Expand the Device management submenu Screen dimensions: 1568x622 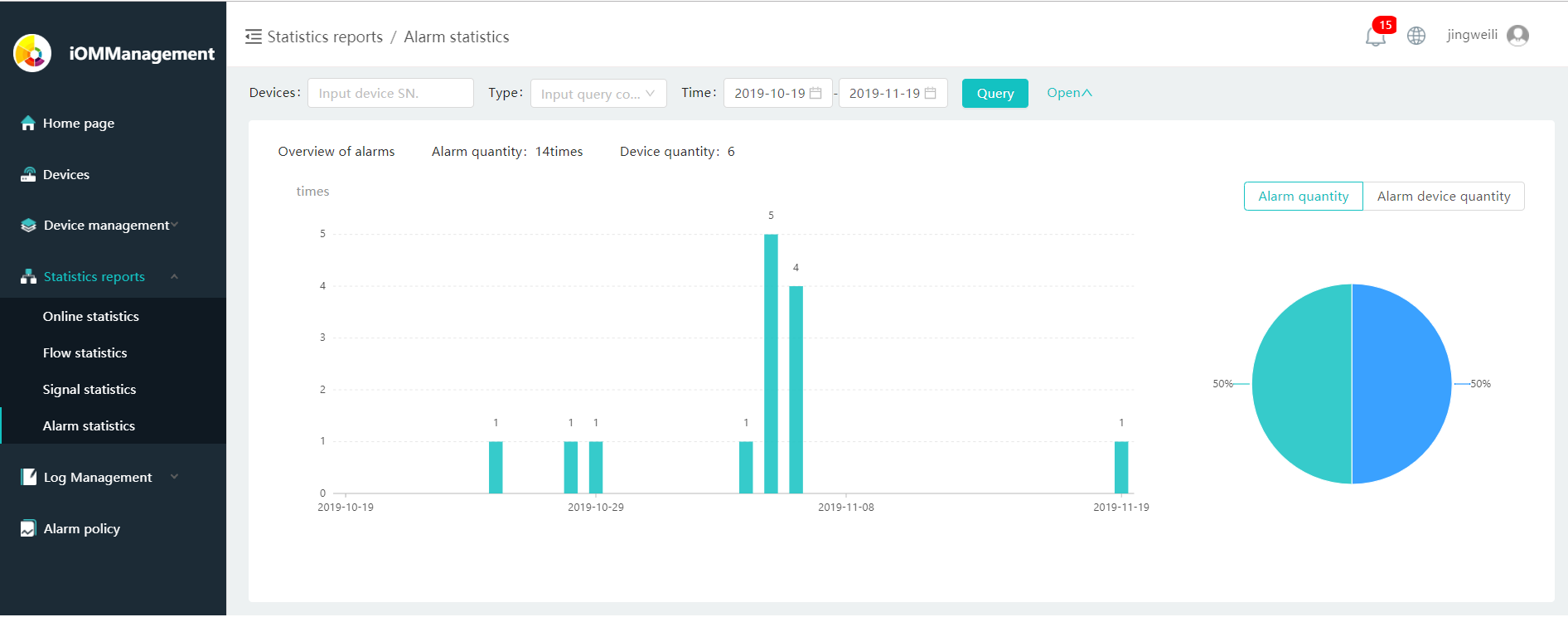pyautogui.click(x=107, y=226)
